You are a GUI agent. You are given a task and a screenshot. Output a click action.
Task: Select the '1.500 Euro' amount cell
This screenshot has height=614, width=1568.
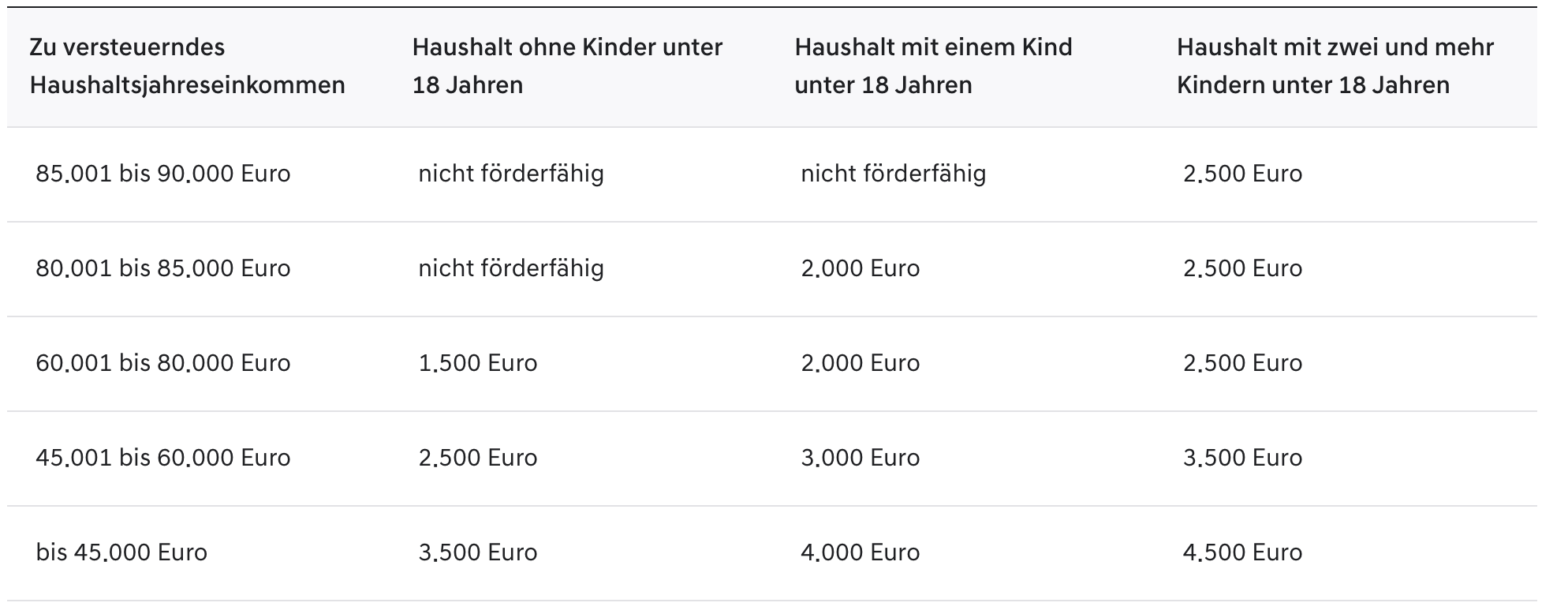tap(478, 363)
